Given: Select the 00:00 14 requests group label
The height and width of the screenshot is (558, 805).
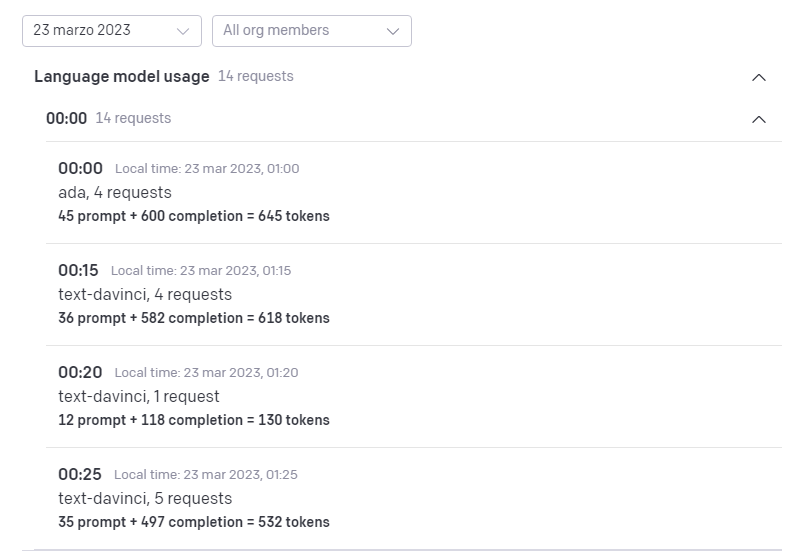Looking at the screenshot, I should 108,118.
